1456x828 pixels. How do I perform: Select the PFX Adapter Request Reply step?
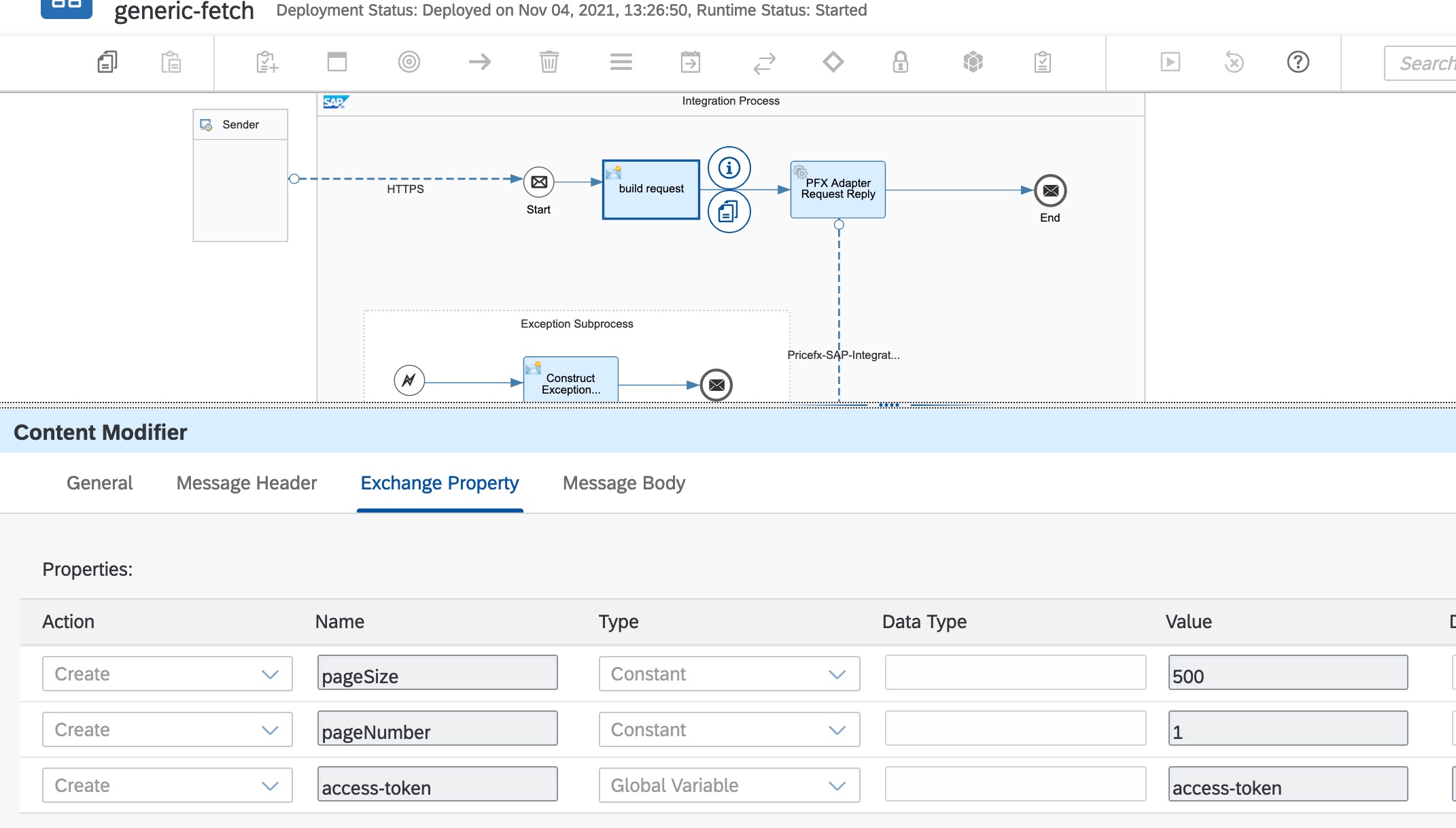[837, 190]
